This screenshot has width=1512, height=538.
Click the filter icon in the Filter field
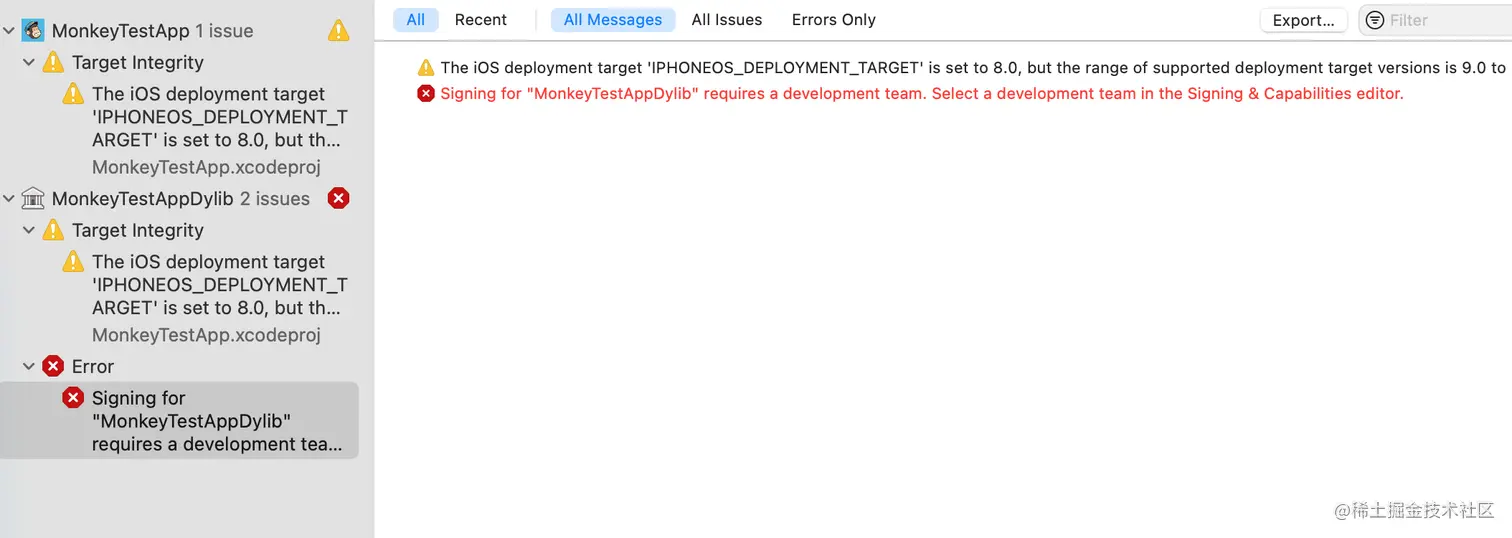point(1375,20)
